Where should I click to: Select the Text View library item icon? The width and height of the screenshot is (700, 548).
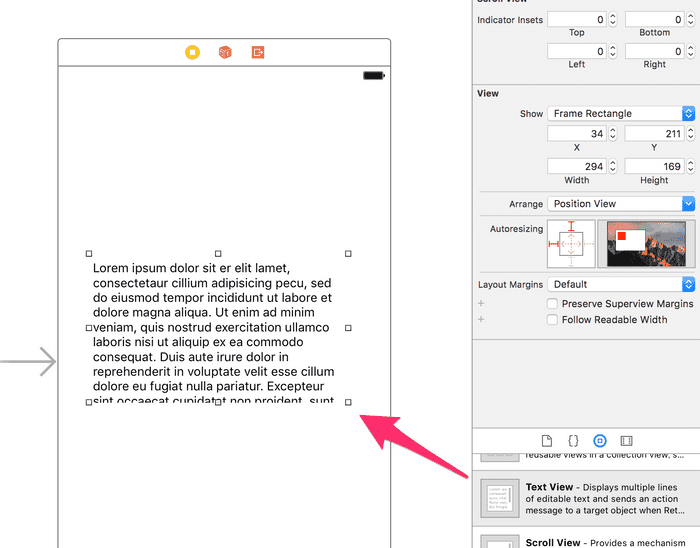click(499, 499)
